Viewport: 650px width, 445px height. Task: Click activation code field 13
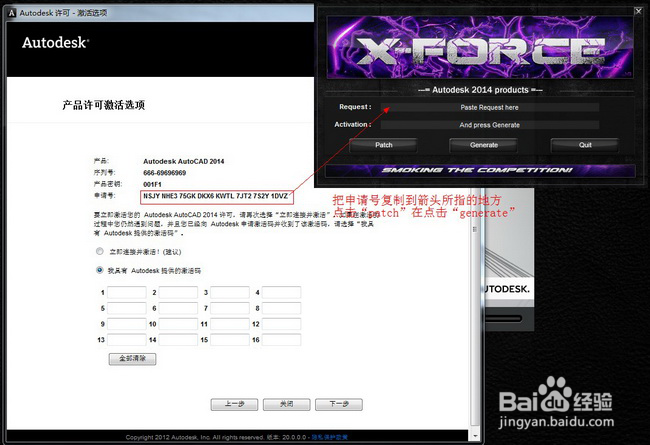[126, 340]
